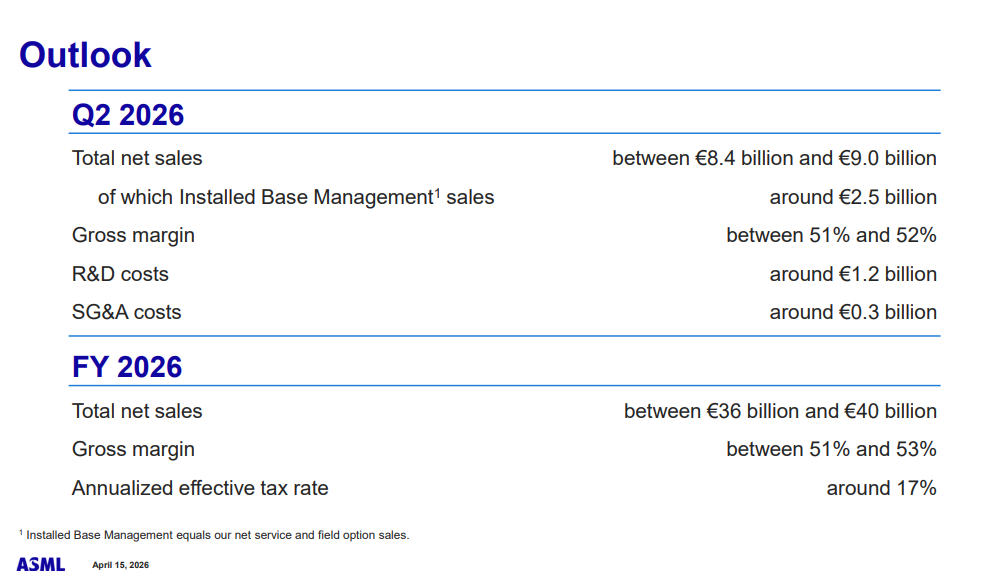Select the around €1.2 billion value
The height and width of the screenshot is (582, 991).
tap(852, 274)
